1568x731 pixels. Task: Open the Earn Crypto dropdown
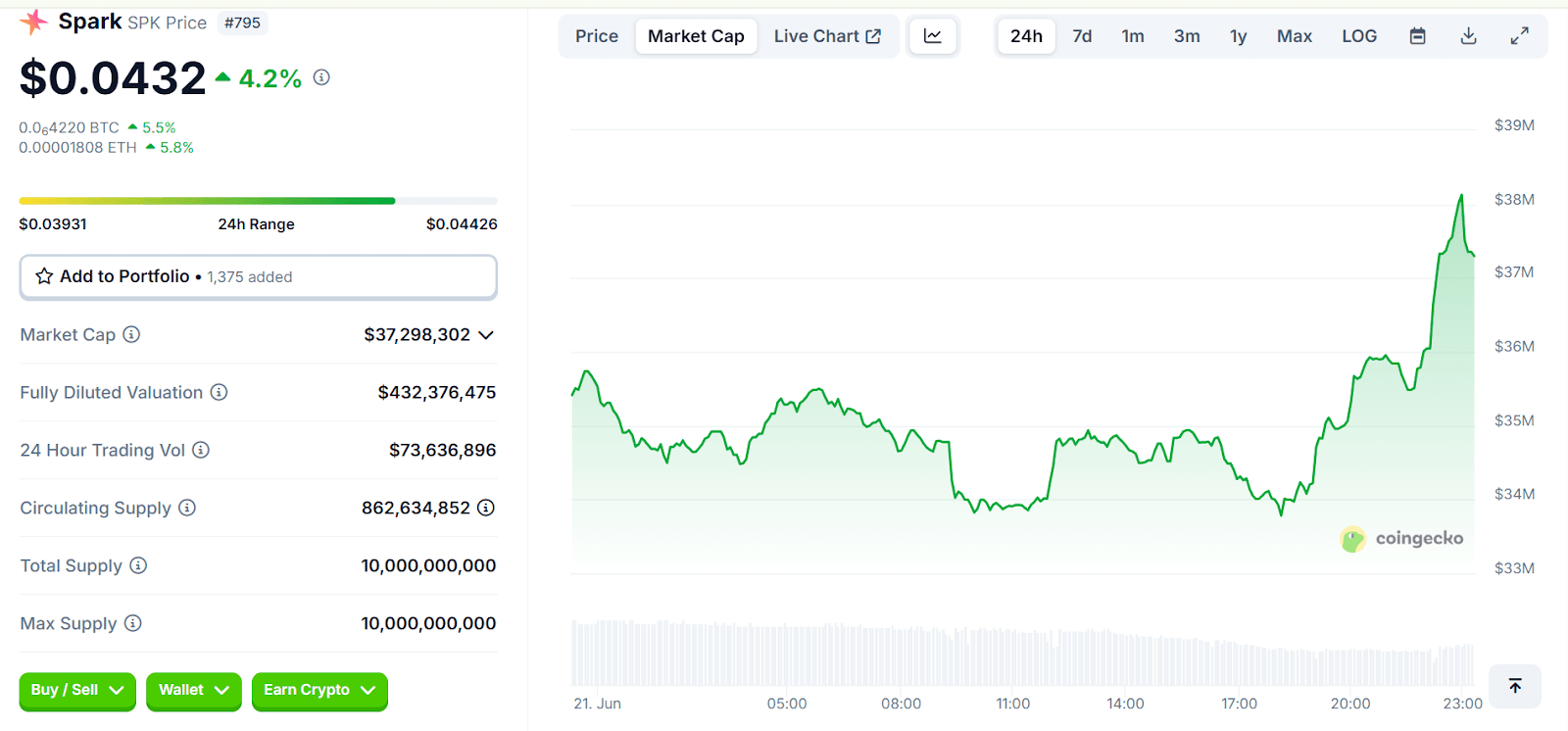(319, 690)
